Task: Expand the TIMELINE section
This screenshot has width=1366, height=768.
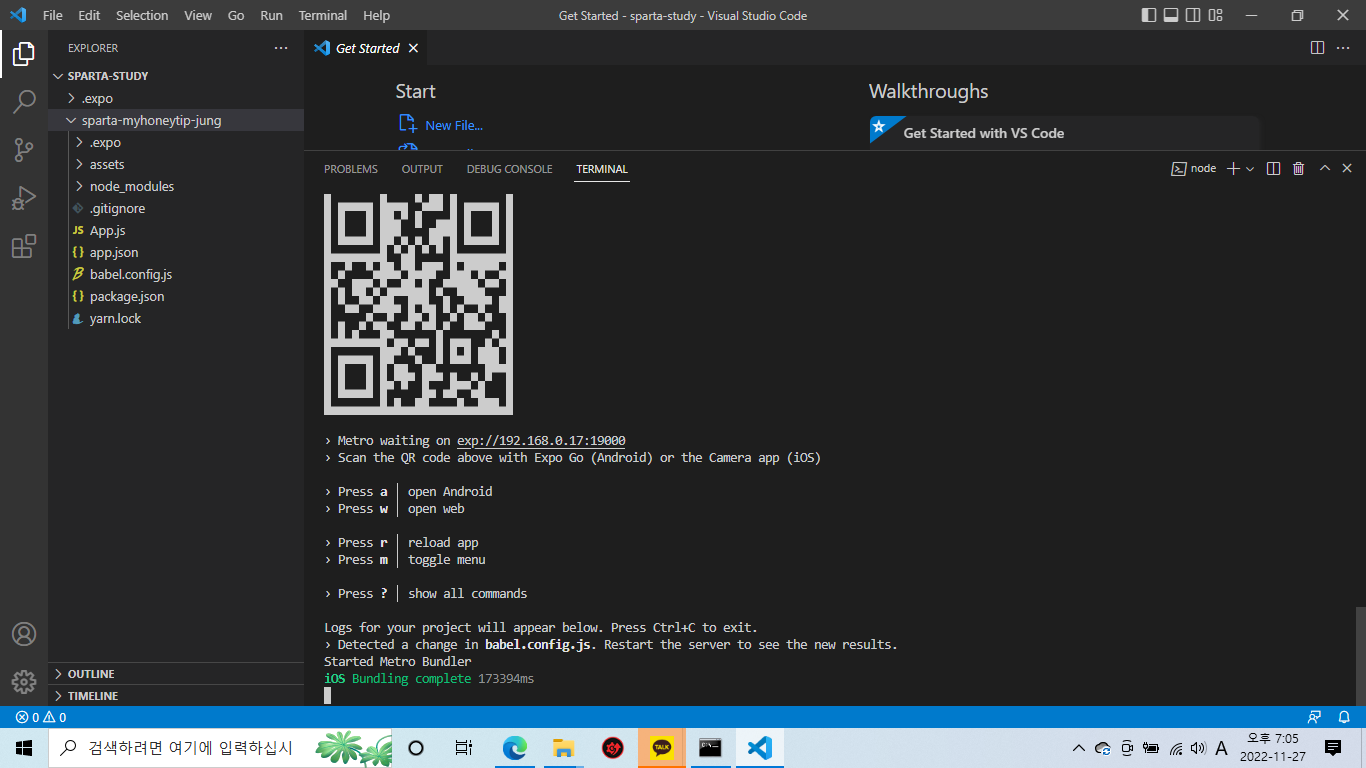Action: tap(176, 696)
